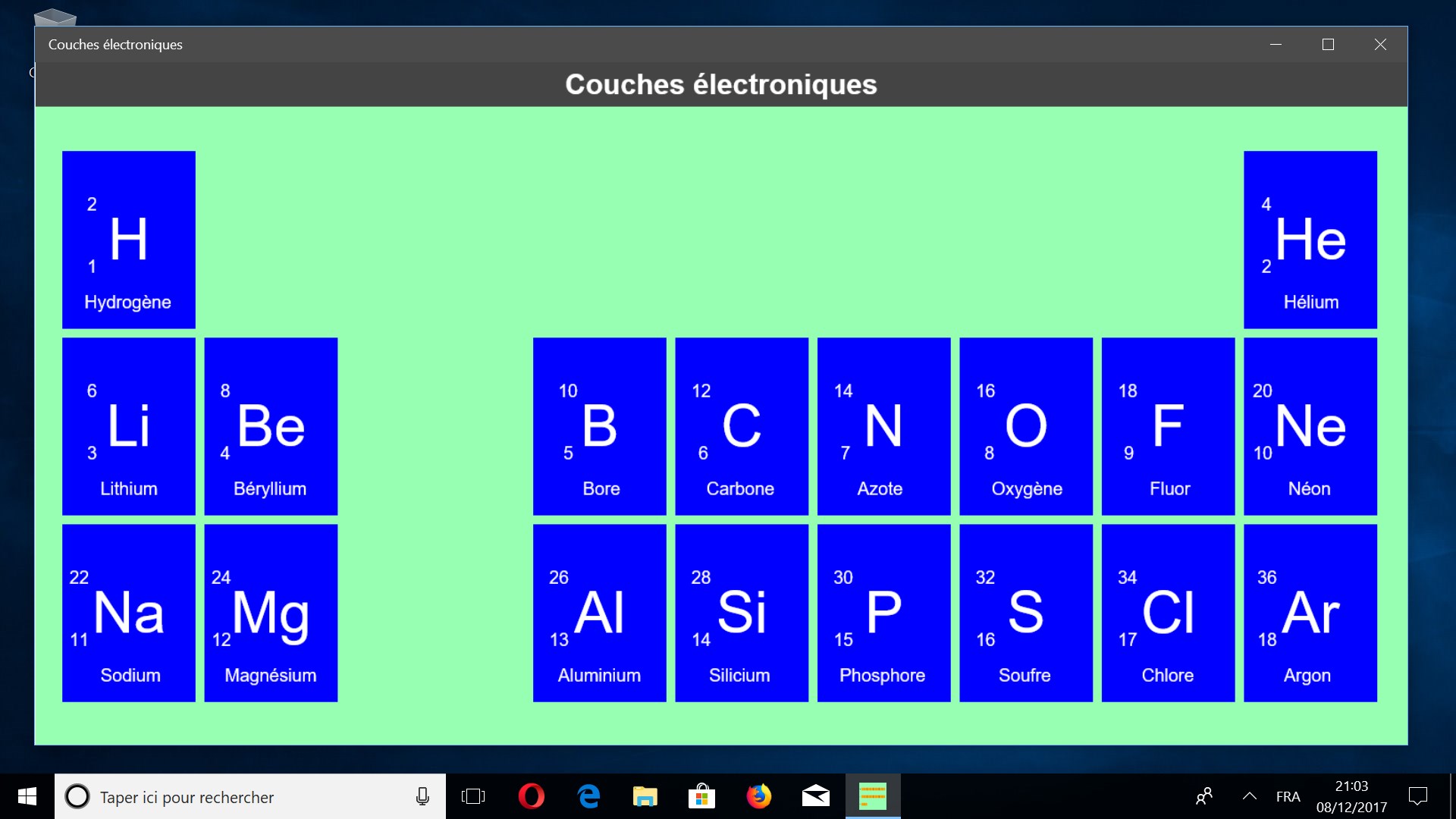Open File Explorer in taskbar
The width and height of the screenshot is (1456, 819).
click(645, 796)
